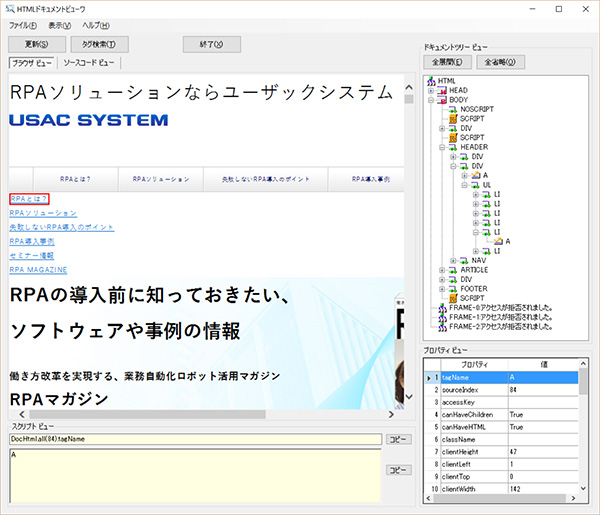This screenshot has height=515, width=600.
Task: Click the FRAME-0 node icon
Action: [442, 308]
